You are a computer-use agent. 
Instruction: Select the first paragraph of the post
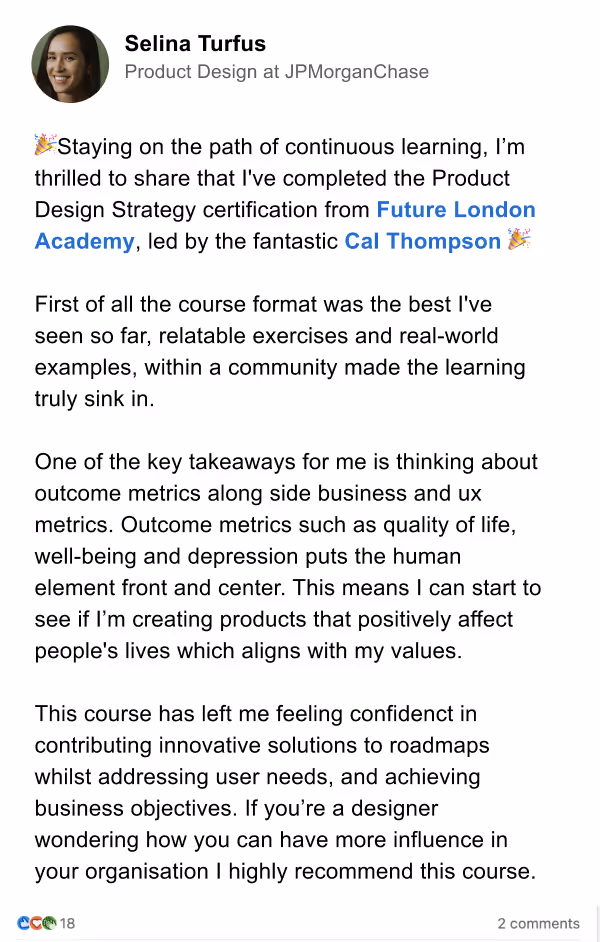pos(285,193)
